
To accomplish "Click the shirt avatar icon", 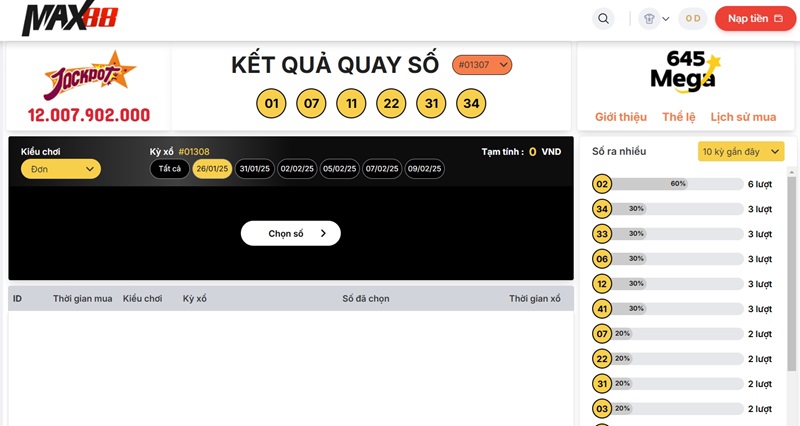I will pos(649,19).
